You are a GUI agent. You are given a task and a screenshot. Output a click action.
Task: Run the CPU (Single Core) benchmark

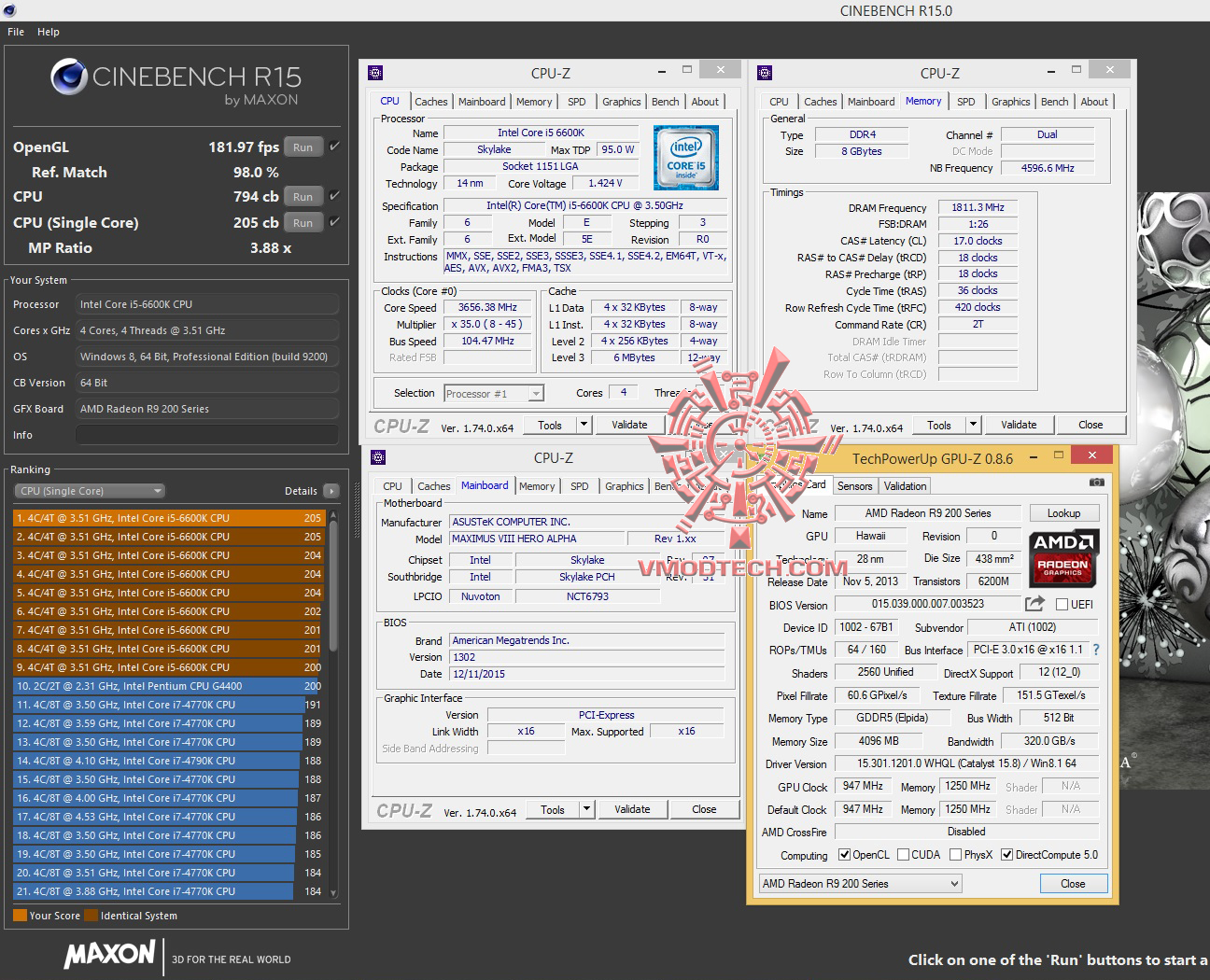click(x=303, y=222)
